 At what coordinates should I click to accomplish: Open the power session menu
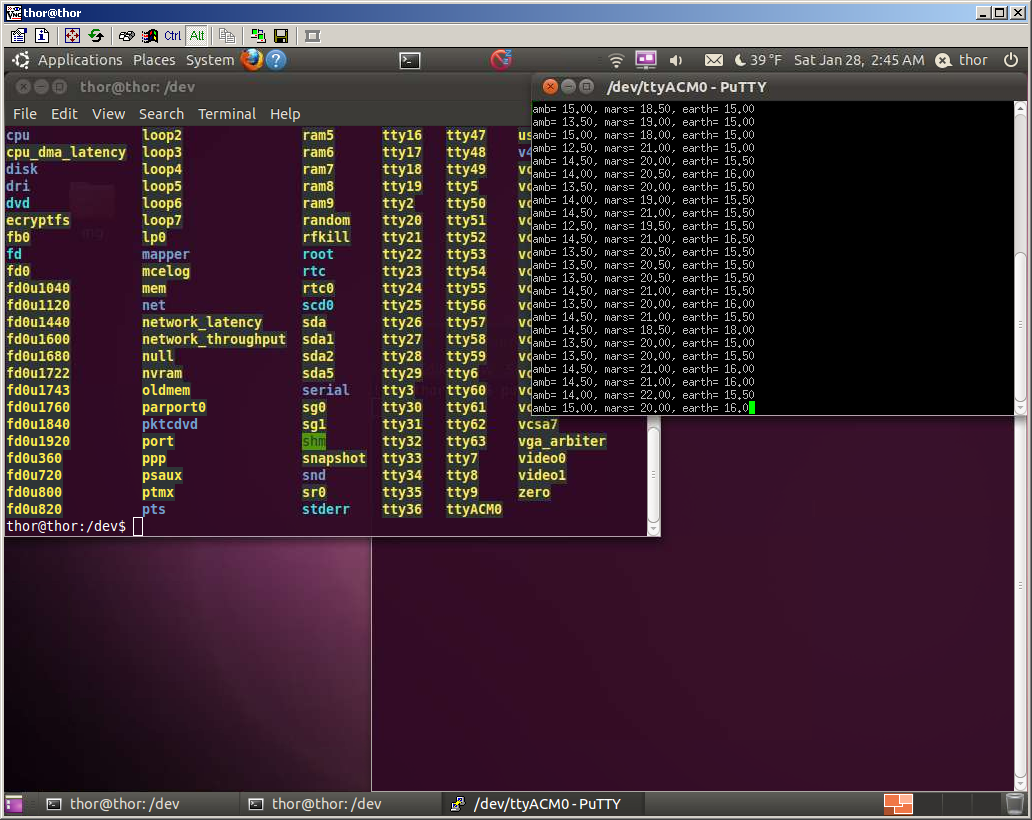[x=1010, y=60]
